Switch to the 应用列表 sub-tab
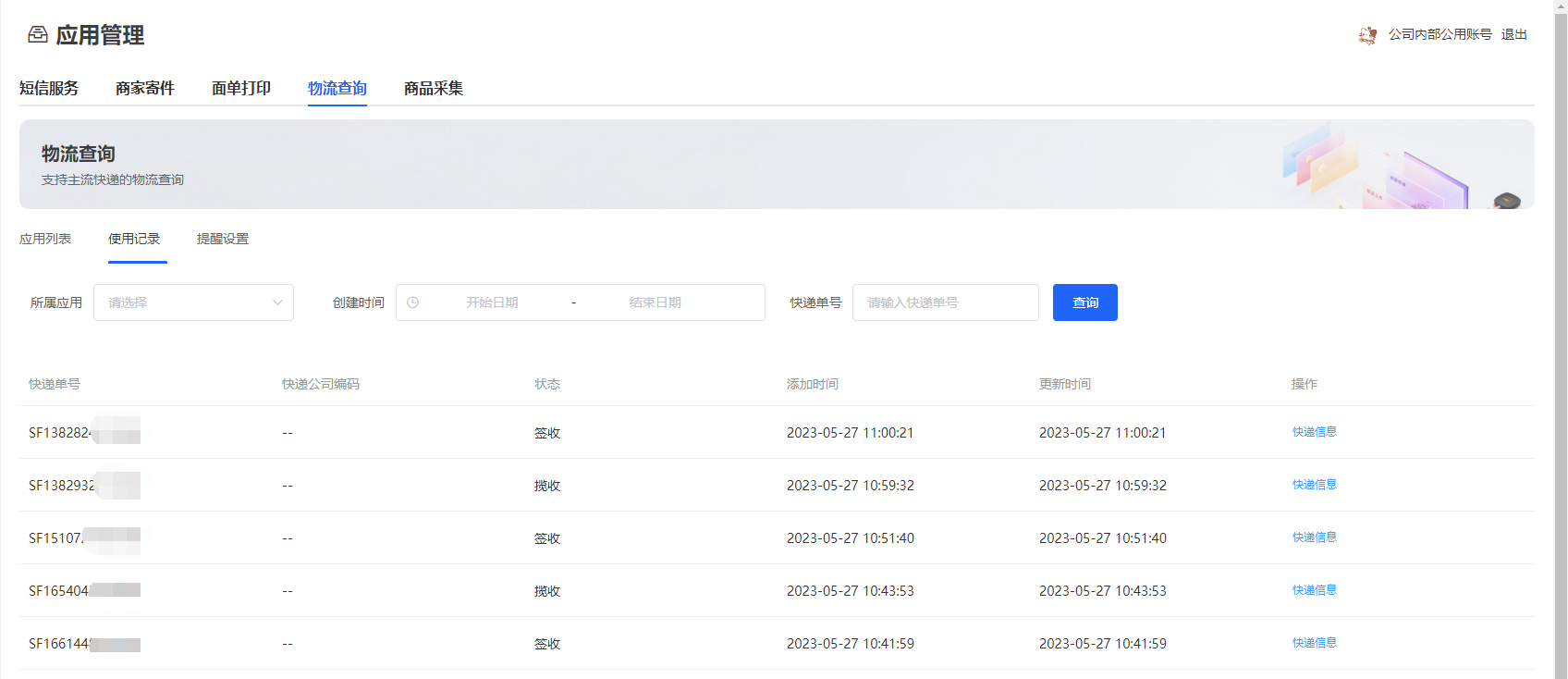 [x=45, y=239]
